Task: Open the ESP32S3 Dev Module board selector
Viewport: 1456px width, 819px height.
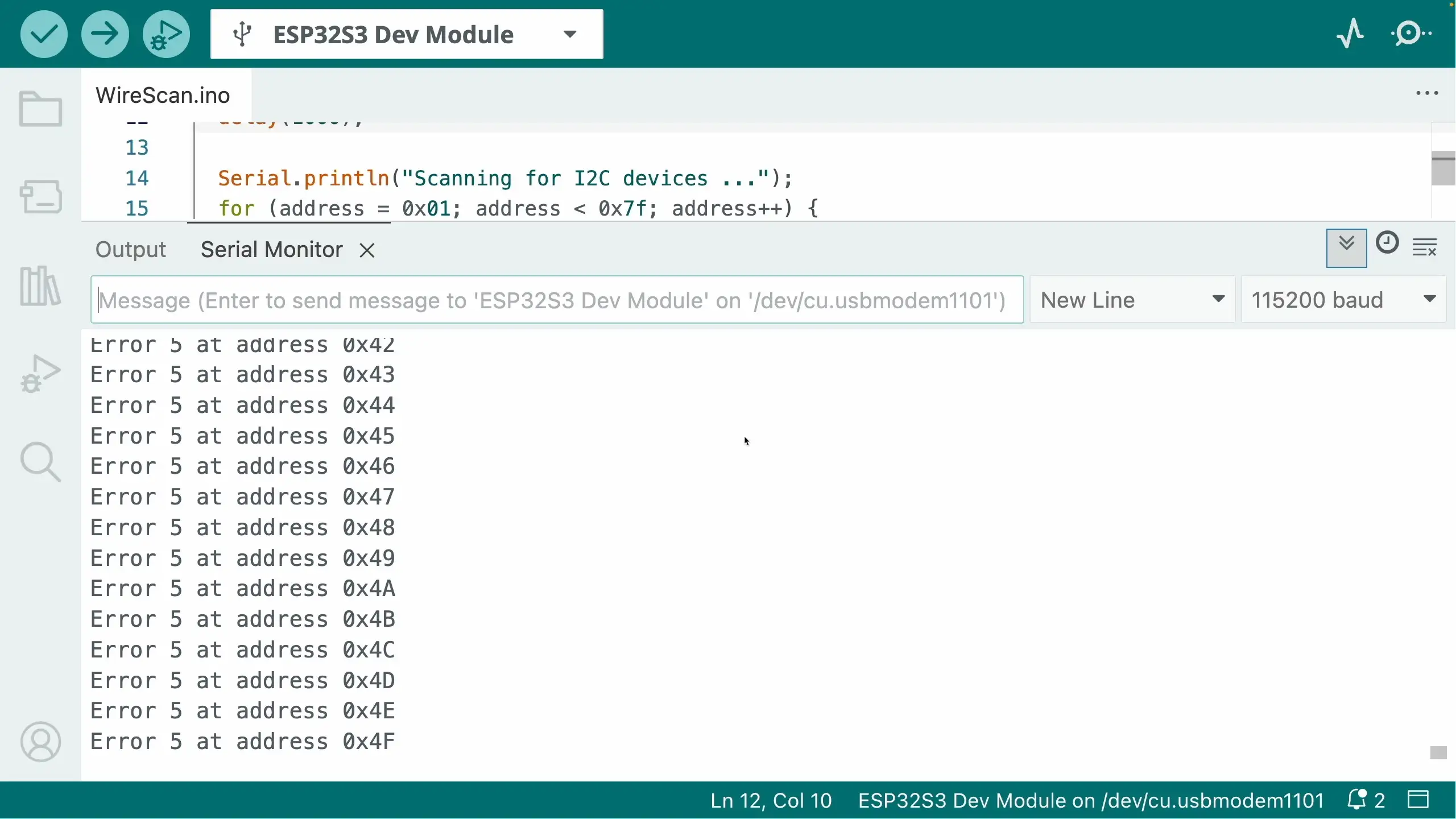Action: [406, 34]
